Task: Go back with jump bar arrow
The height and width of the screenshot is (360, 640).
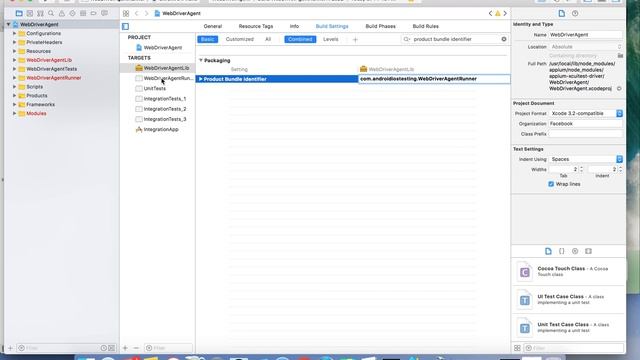Action: click(137, 13)
